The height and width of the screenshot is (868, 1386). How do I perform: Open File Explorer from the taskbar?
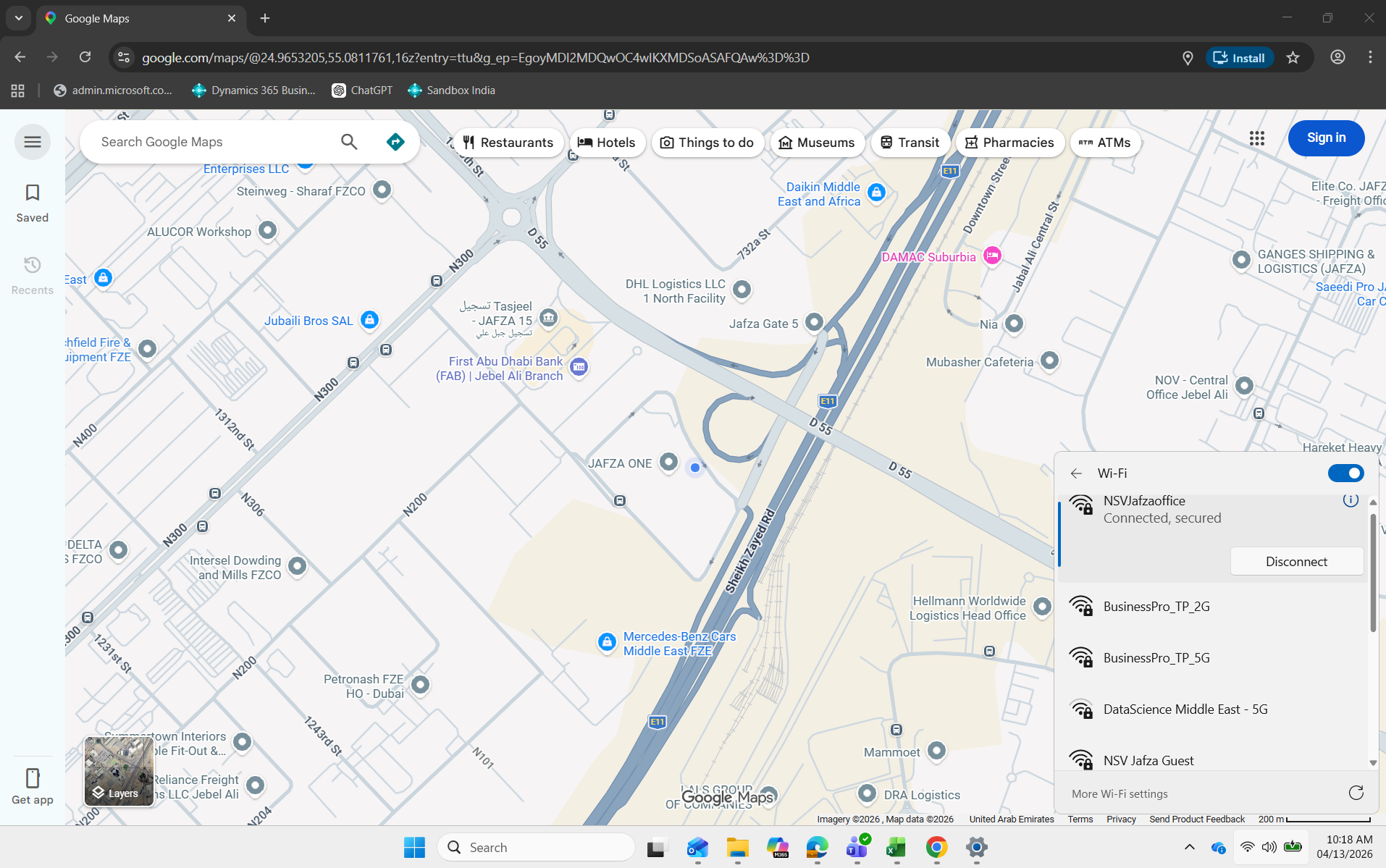coord(737,847)
